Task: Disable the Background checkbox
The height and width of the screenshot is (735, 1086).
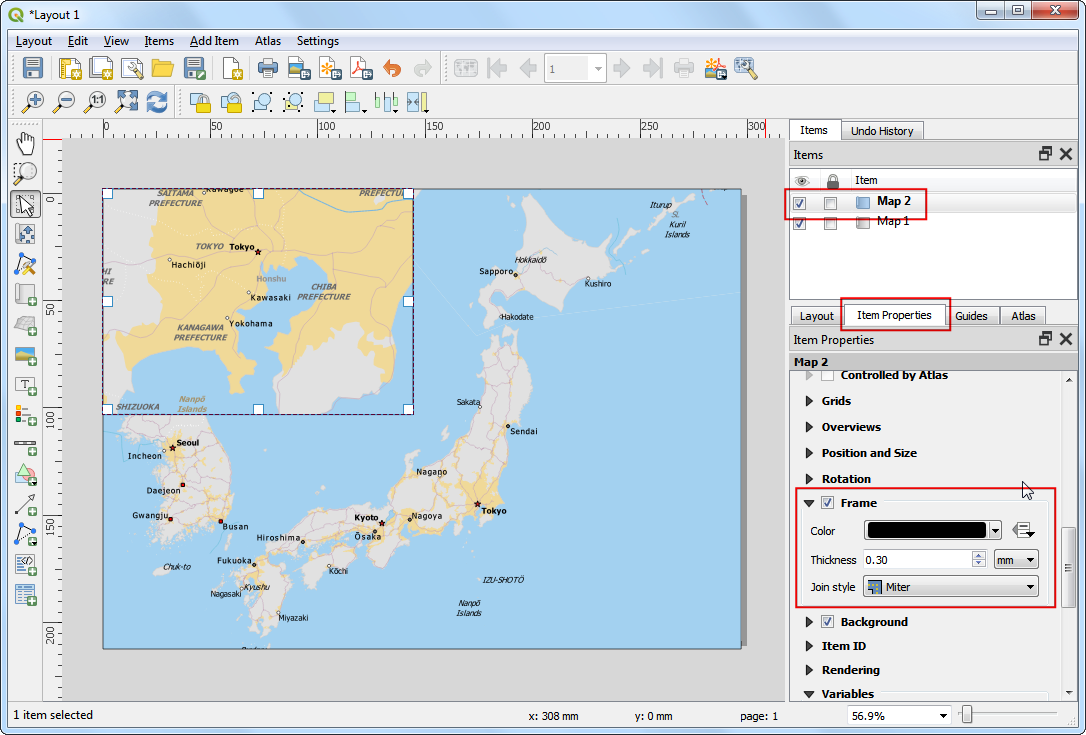Action: (828, 622)
